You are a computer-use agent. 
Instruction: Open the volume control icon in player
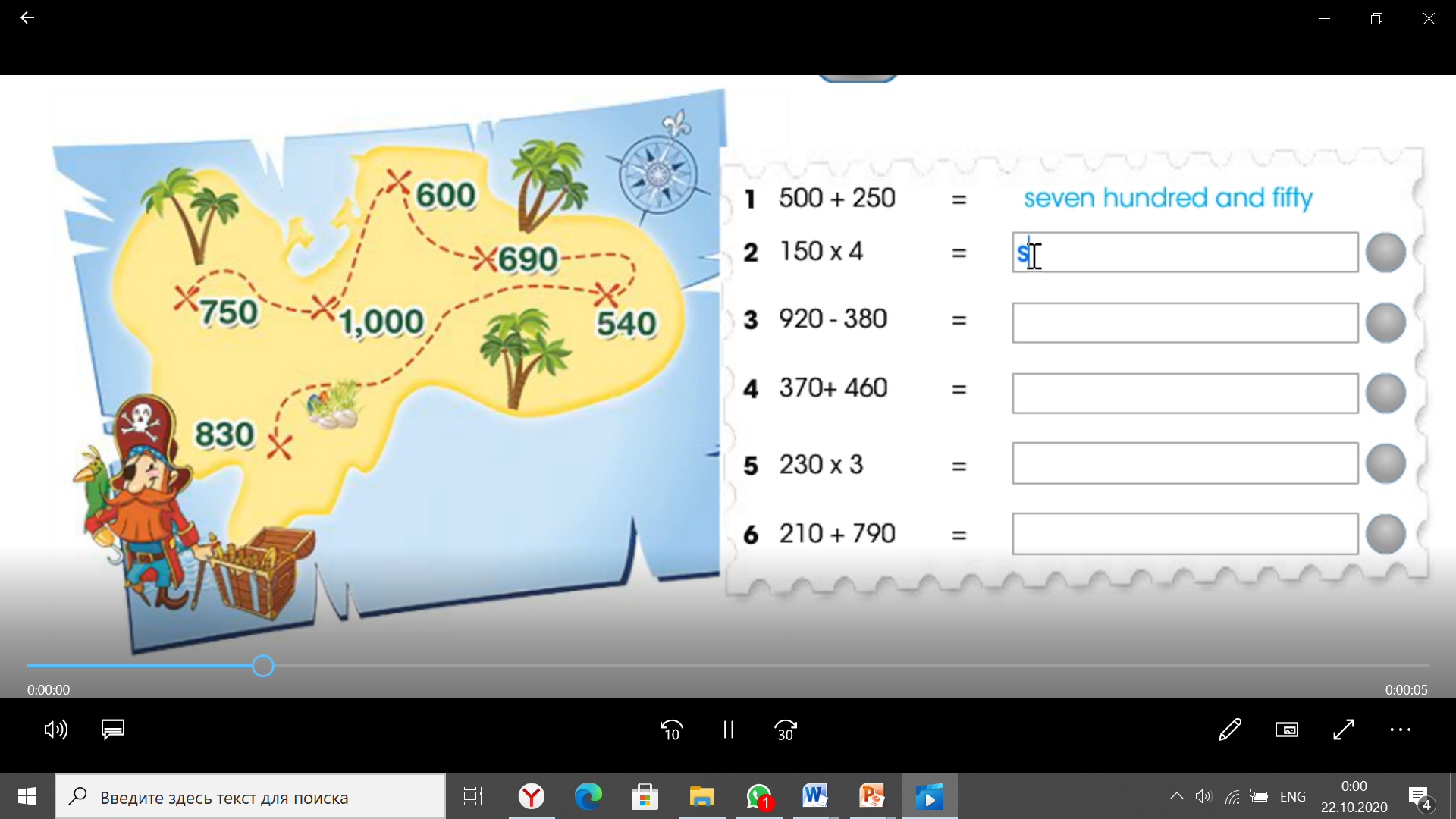(x=55, y=730)
